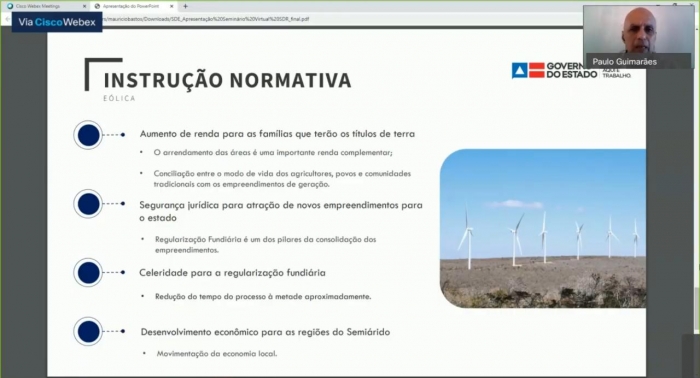Viewport: 700px width, 378px height.
Task: Click blue circle beside 'Desenvolvimento econômico'
Action: tap(88, 332)
